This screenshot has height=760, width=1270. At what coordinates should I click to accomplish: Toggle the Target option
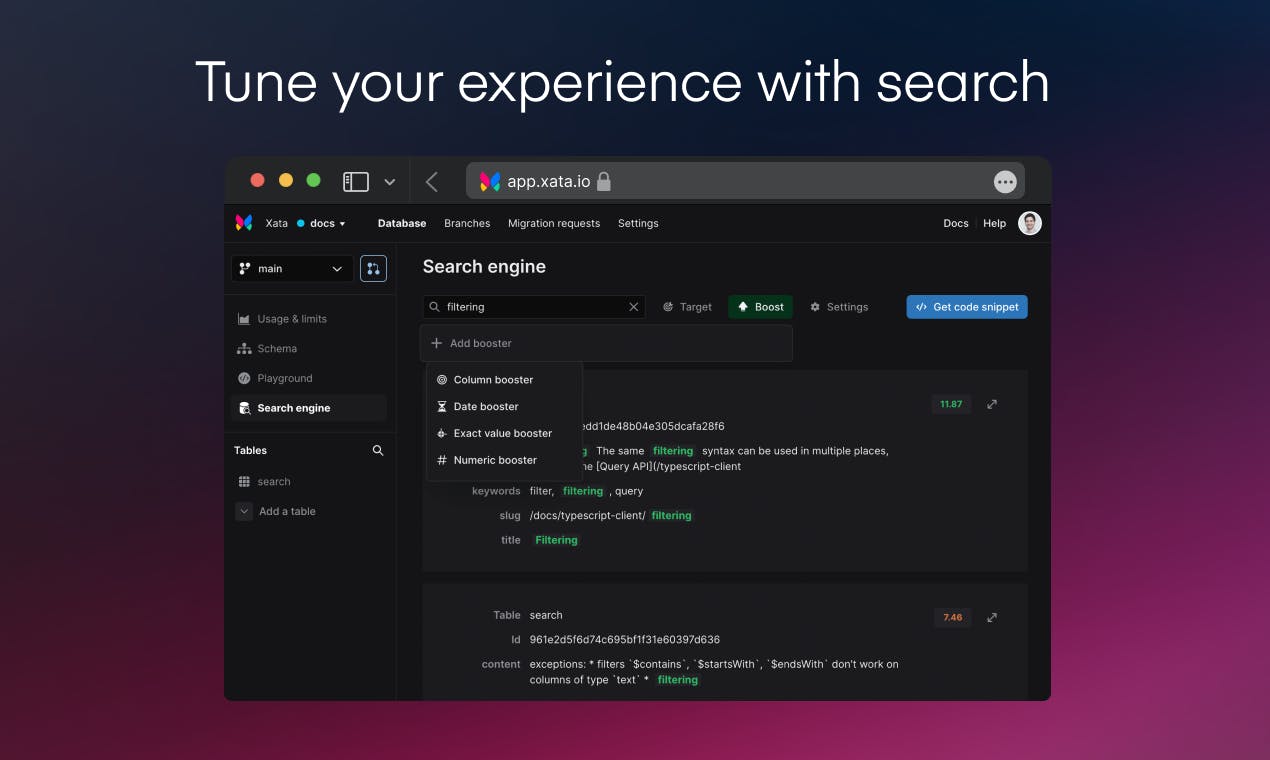click(687, 307)
